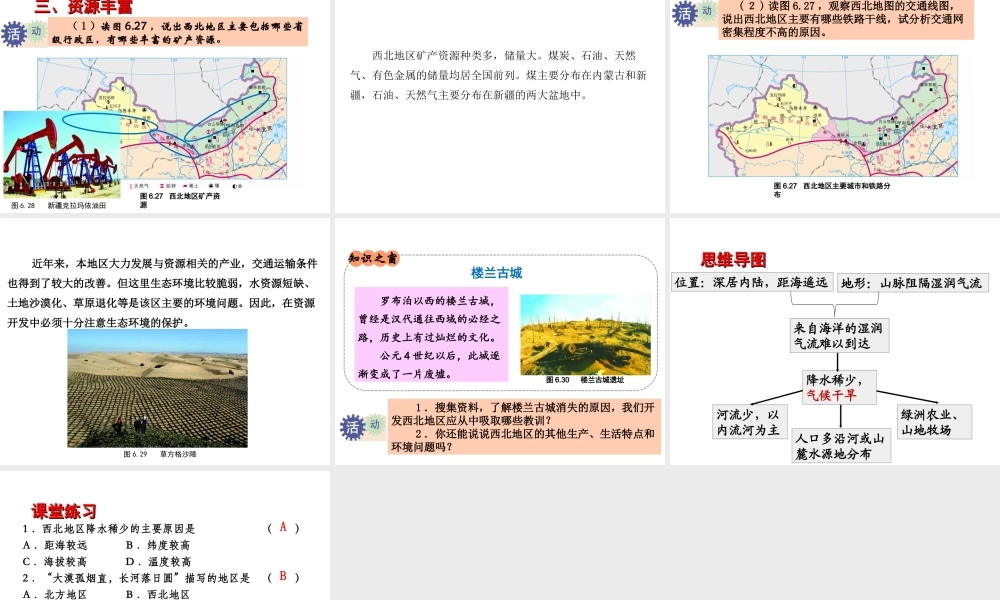Viewport: 1000px width, 600px height.
Task: Click the heading 思维导图
Action: [733, 260]
